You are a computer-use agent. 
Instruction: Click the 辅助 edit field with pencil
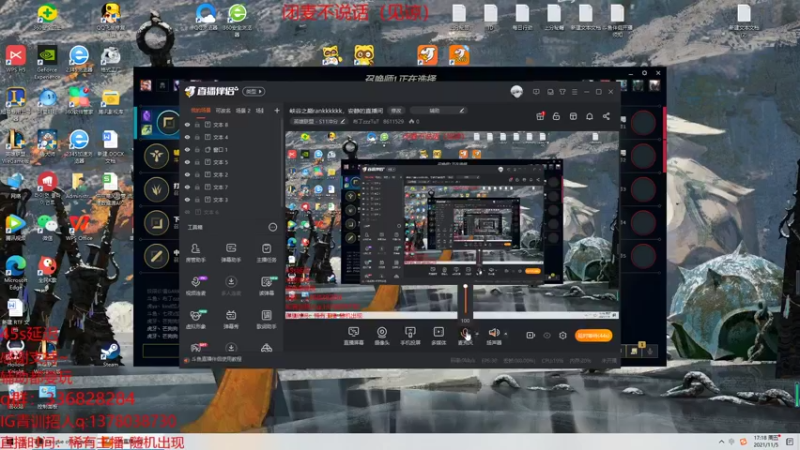click(x=438, y=110)
